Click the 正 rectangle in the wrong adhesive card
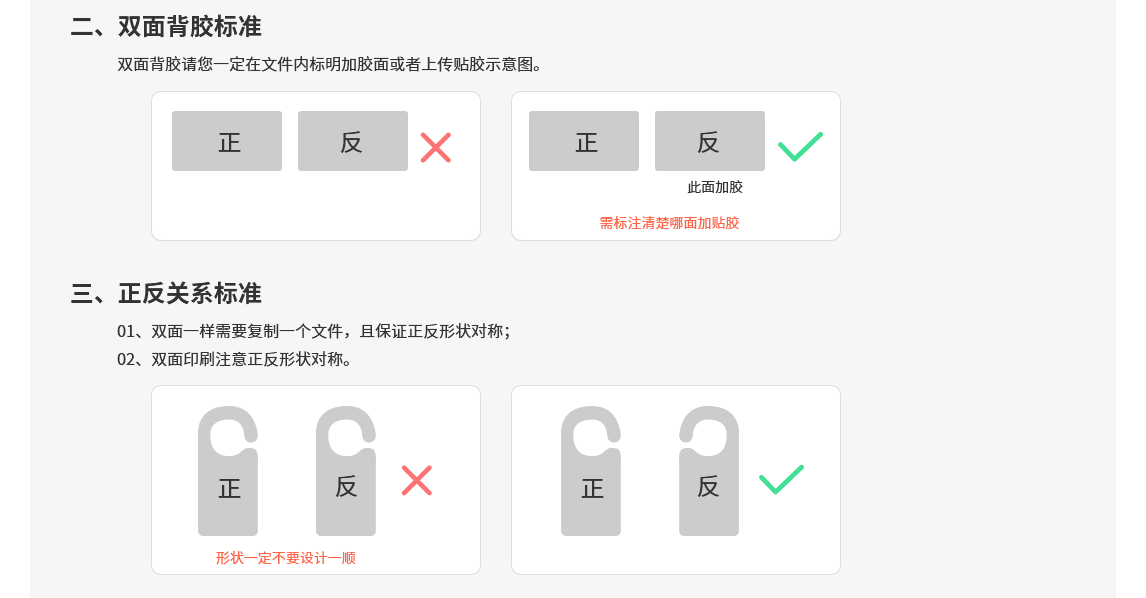Screen dimensions: 1146x598 (227, 141)
